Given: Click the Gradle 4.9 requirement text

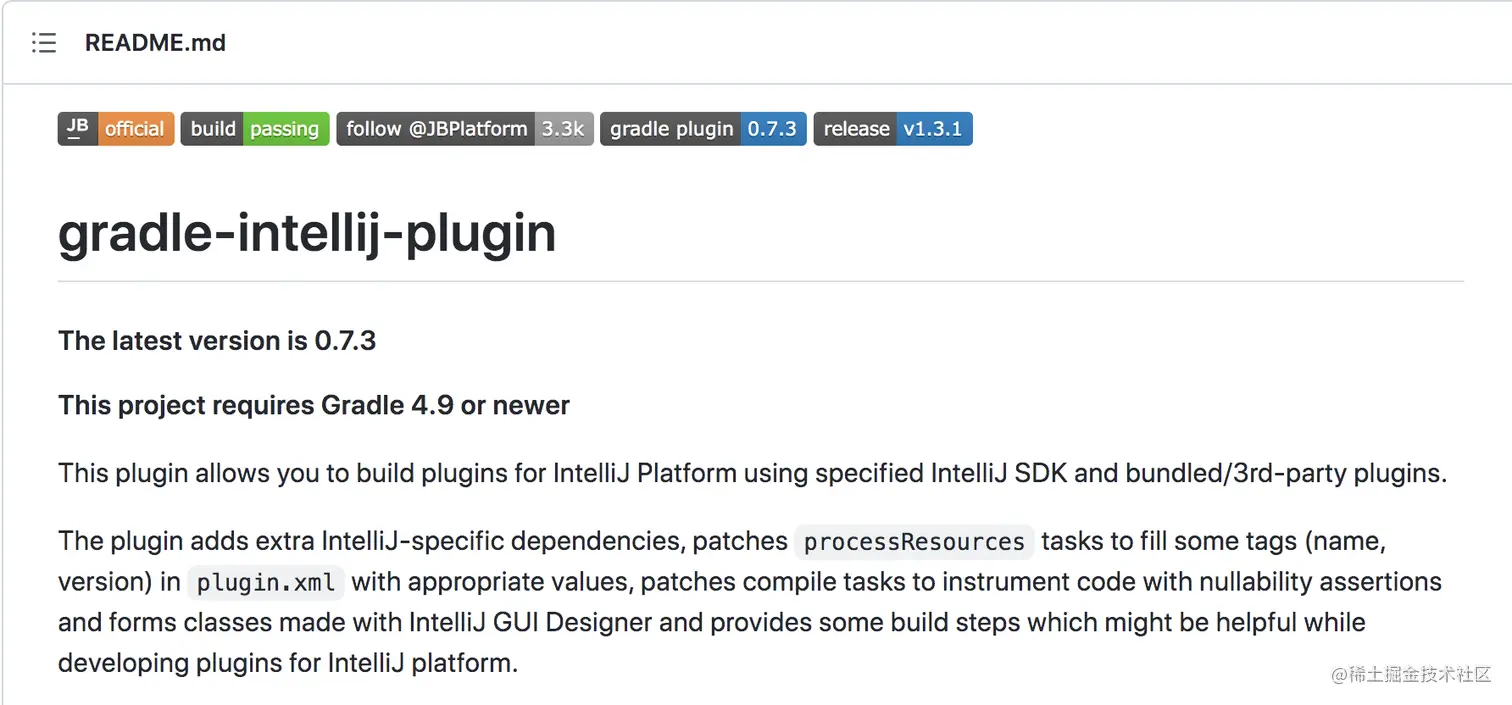Looking at the screenshot, I should 313,405.
